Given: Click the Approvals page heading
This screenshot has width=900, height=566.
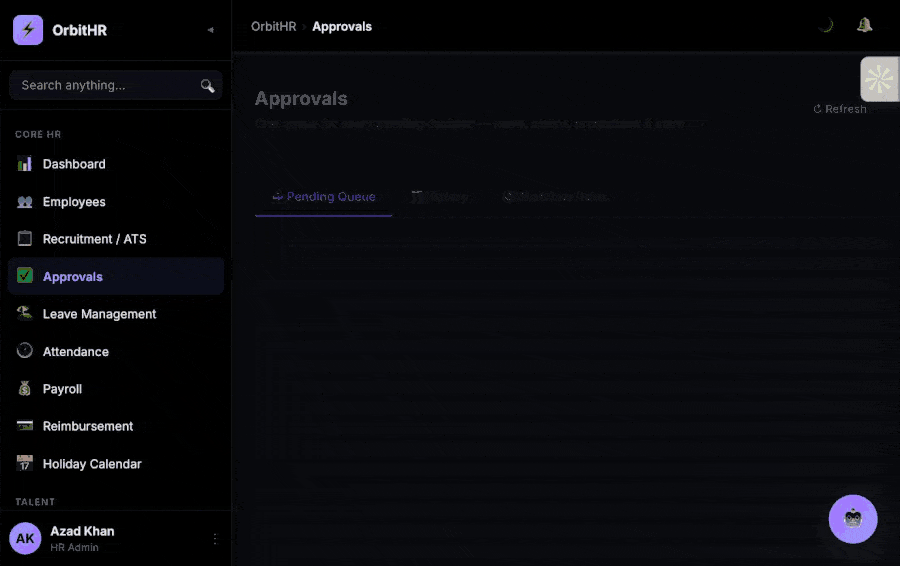Looking at the screenshot, I should coord(301,99).
